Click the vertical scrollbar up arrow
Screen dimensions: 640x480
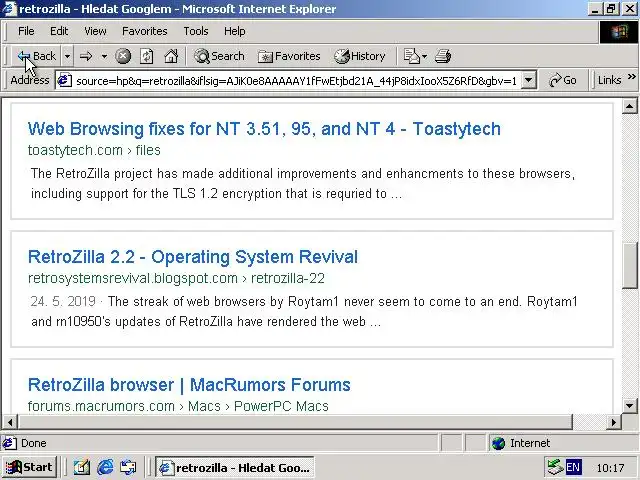pos(630,107)
